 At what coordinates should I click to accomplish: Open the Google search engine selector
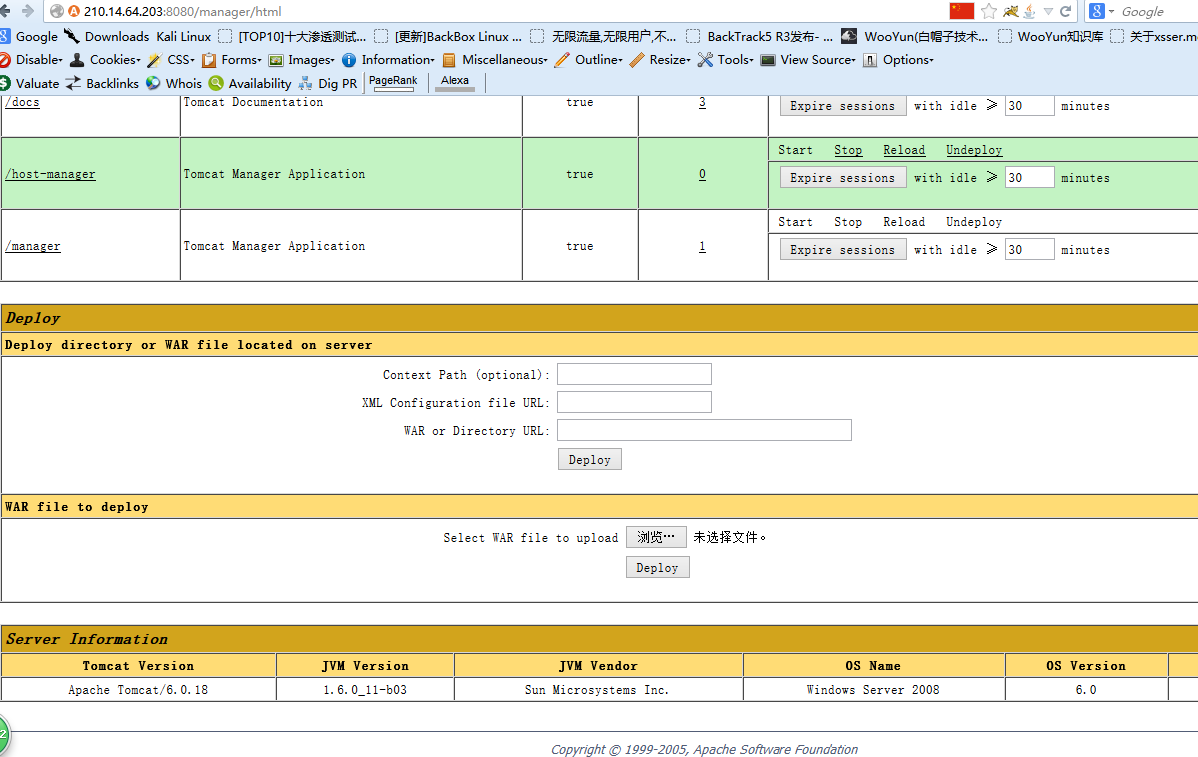pos(1101,11)
